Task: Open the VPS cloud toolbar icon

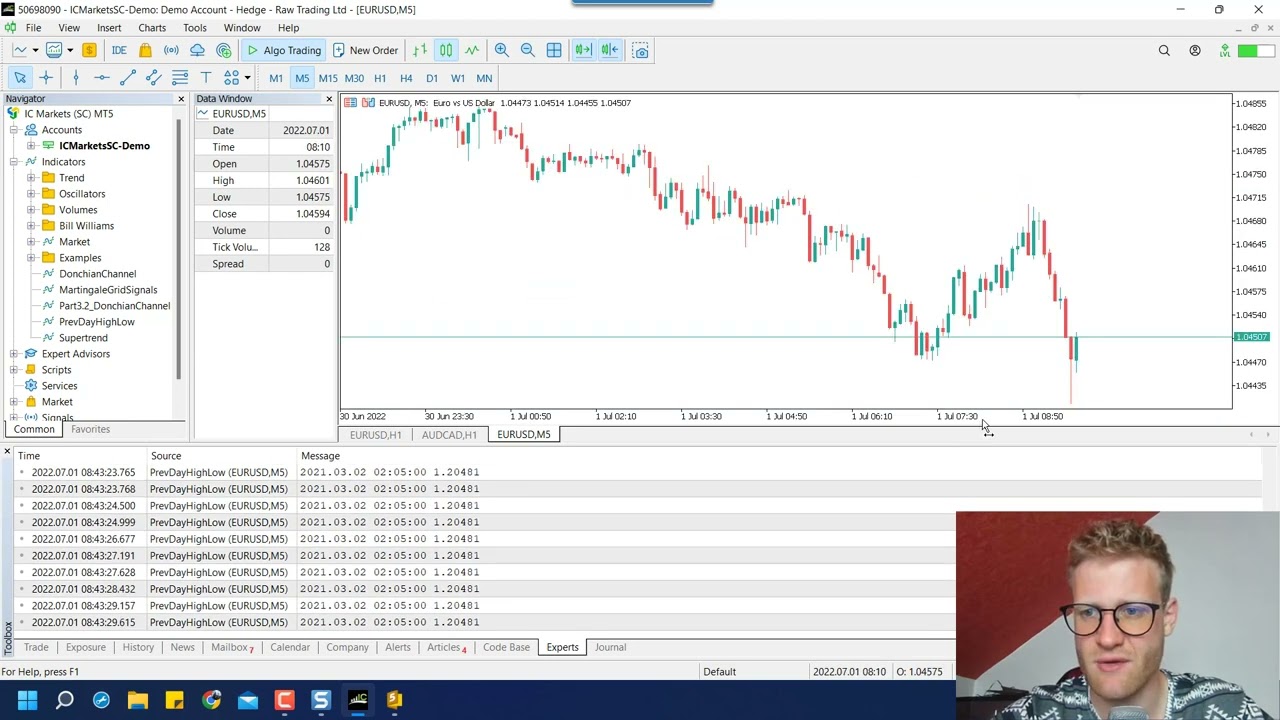Action: pos(197,50)
